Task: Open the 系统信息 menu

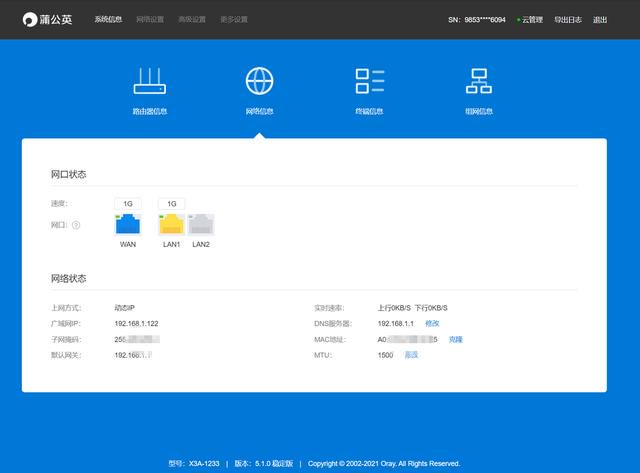Action: point(108,19)
